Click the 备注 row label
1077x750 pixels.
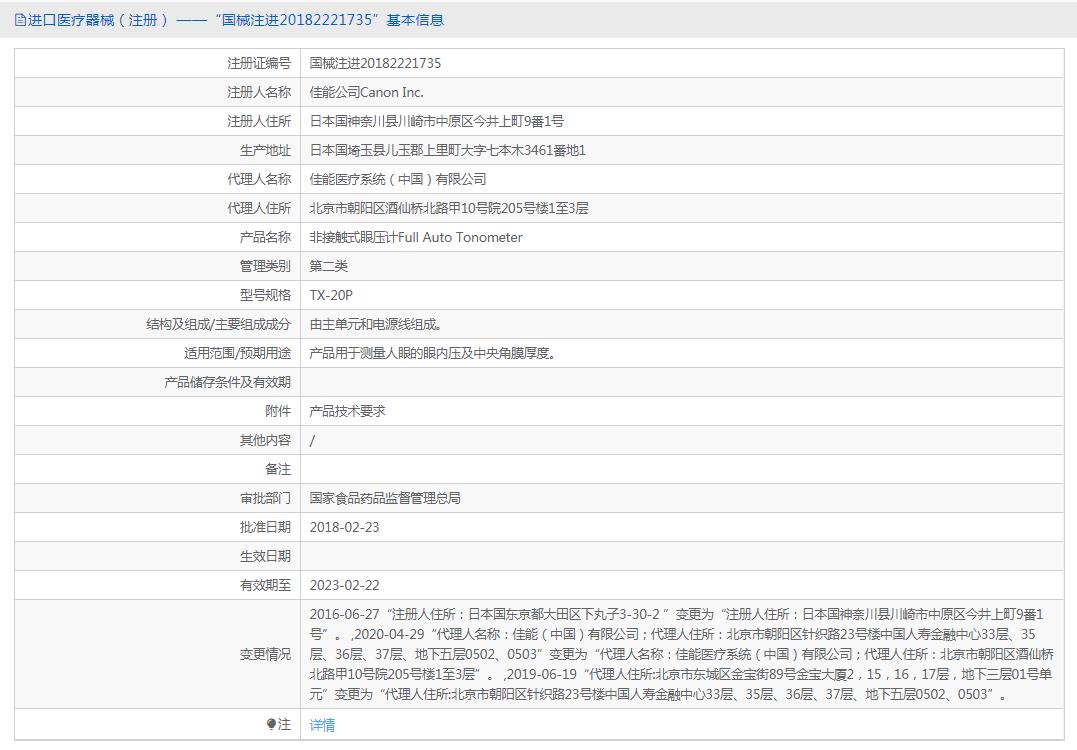point(278,468)
